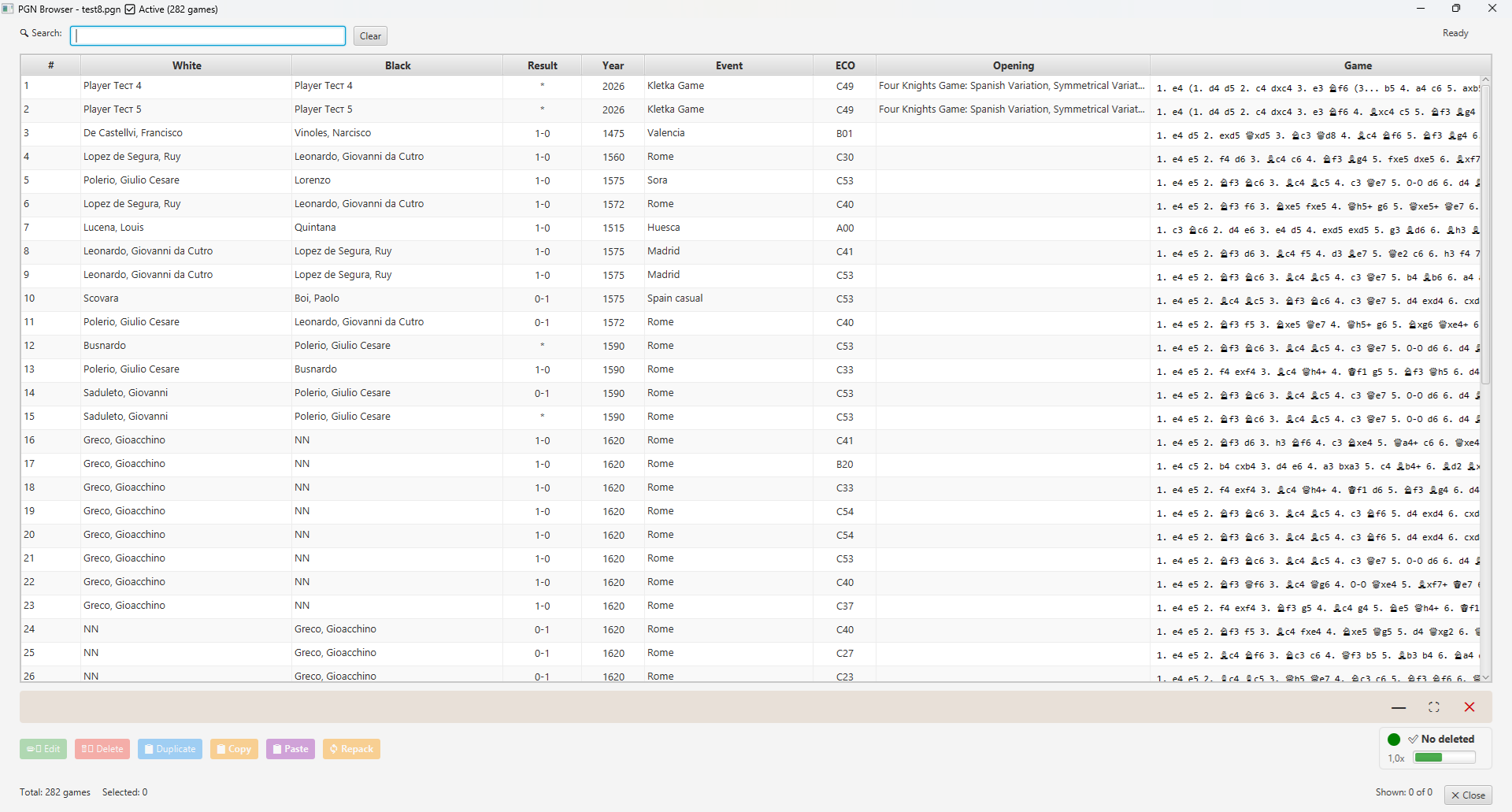
Task: Duplicate the selected game
Action: tap(170, 749)
